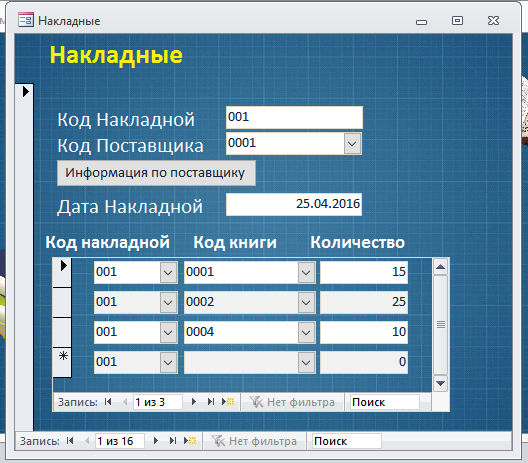Click Нет фильтра in main record bar

click(254, 441)
